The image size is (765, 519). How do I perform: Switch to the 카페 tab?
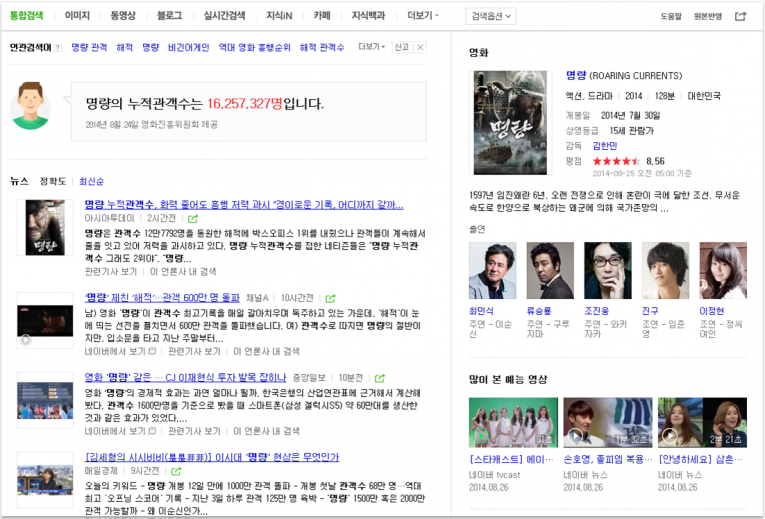pyautogui.click(x=322, y=16)
